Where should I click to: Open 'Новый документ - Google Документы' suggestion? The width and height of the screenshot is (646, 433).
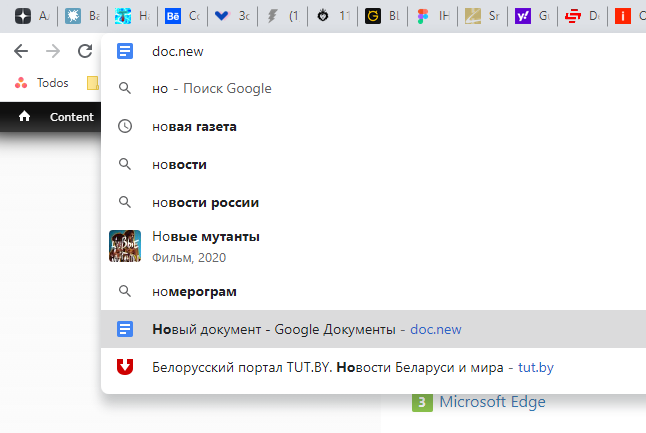tap(373, 329)
